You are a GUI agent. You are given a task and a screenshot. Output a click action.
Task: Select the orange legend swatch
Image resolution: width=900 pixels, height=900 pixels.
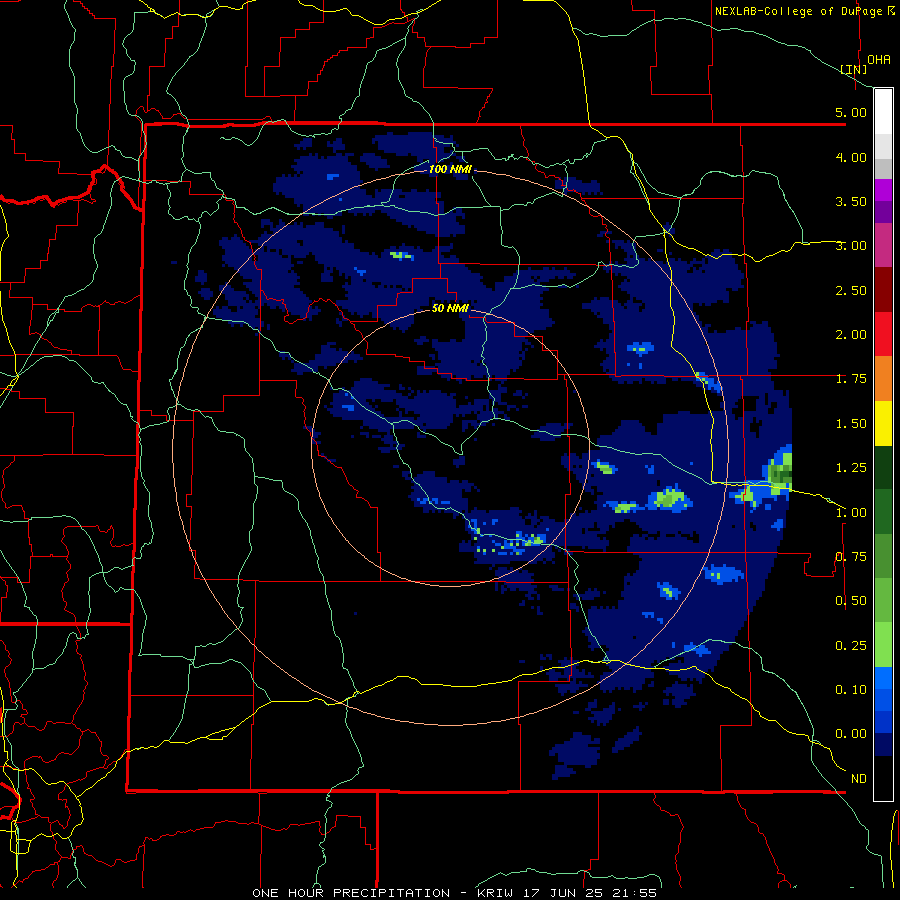point(883,379)
